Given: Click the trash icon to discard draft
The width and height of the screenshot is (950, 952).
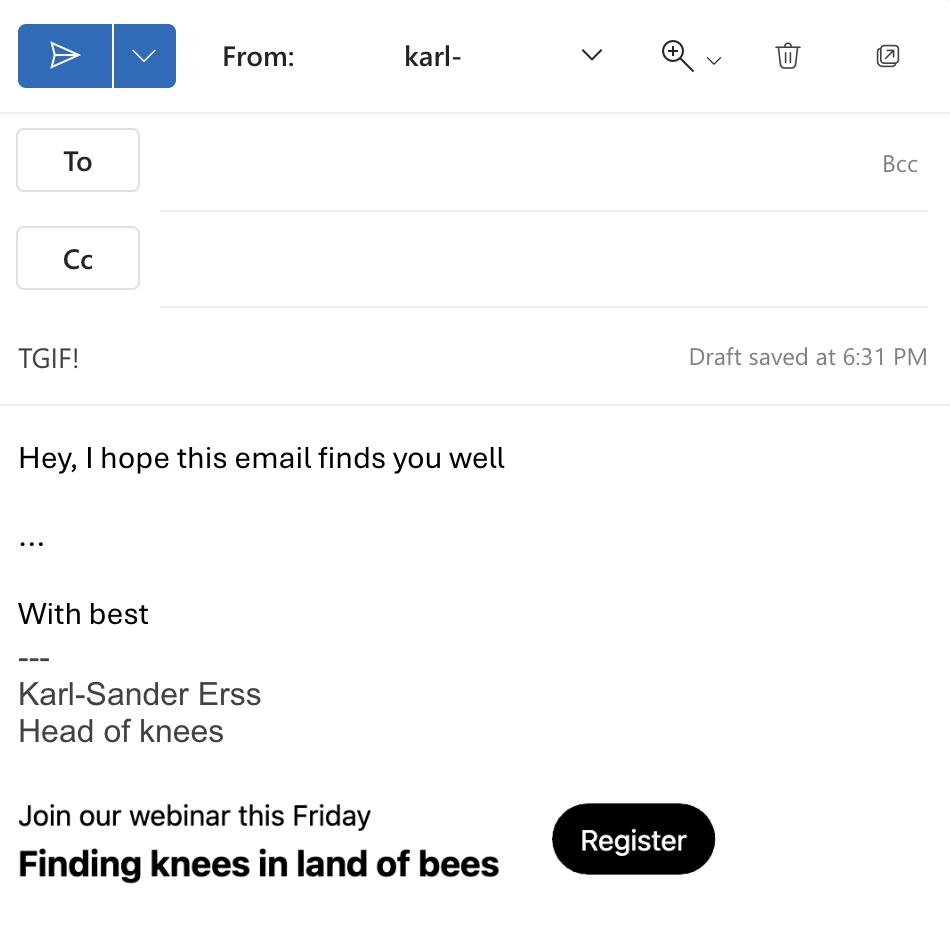Looking at the screenshot, I should click(787, 56).
